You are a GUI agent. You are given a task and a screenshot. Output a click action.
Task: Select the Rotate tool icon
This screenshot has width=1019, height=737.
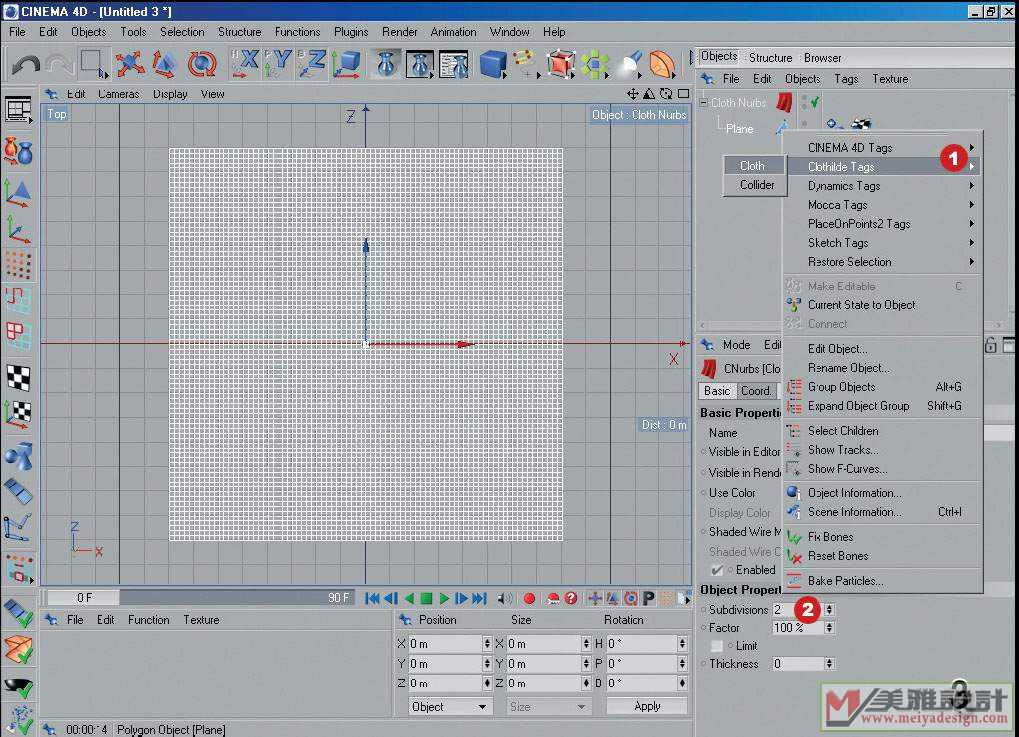pos(201,64)
